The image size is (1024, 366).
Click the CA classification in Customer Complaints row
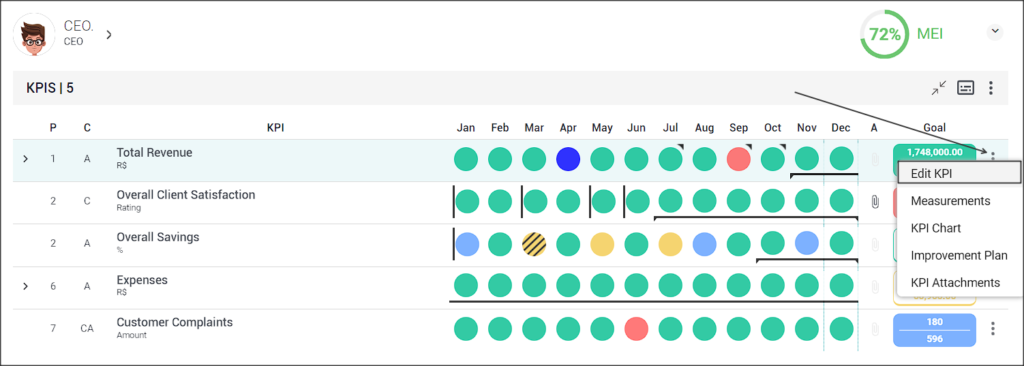coord(87,329)
